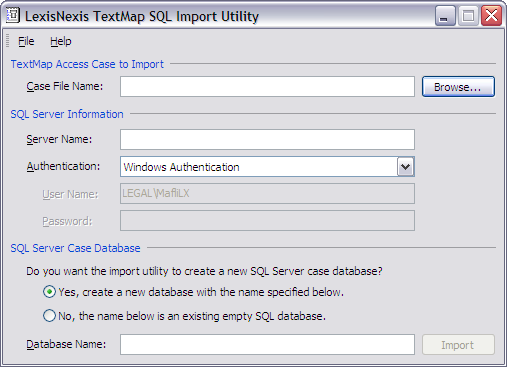This screenshot has height=367, width=507.
Task: Minimize the Import Utility window
Action: click(x=445, y=16)
